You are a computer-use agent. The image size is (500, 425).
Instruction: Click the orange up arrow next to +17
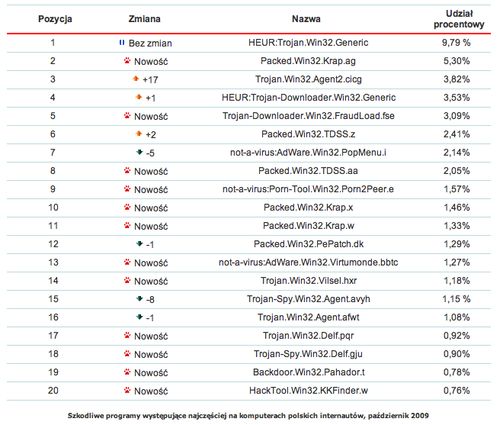tap(136, 79)
